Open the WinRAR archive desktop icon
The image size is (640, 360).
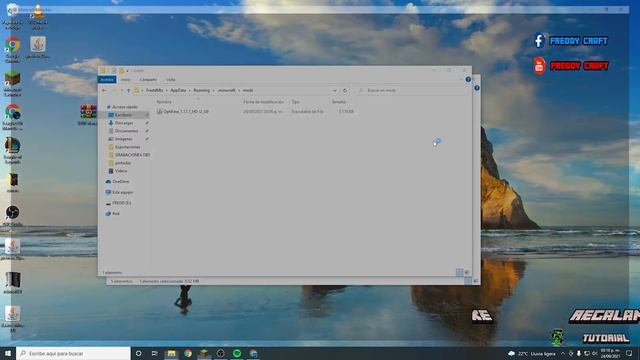coord(88,115)
